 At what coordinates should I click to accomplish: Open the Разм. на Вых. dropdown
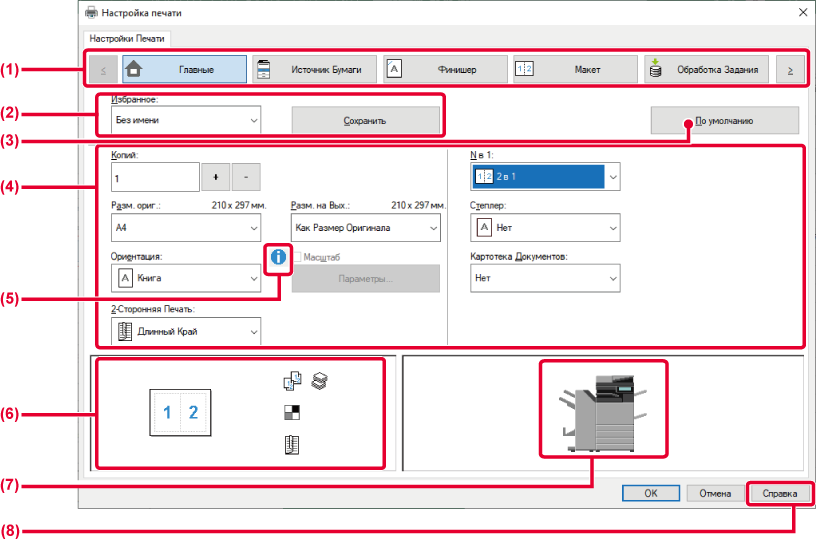[366, 228]
